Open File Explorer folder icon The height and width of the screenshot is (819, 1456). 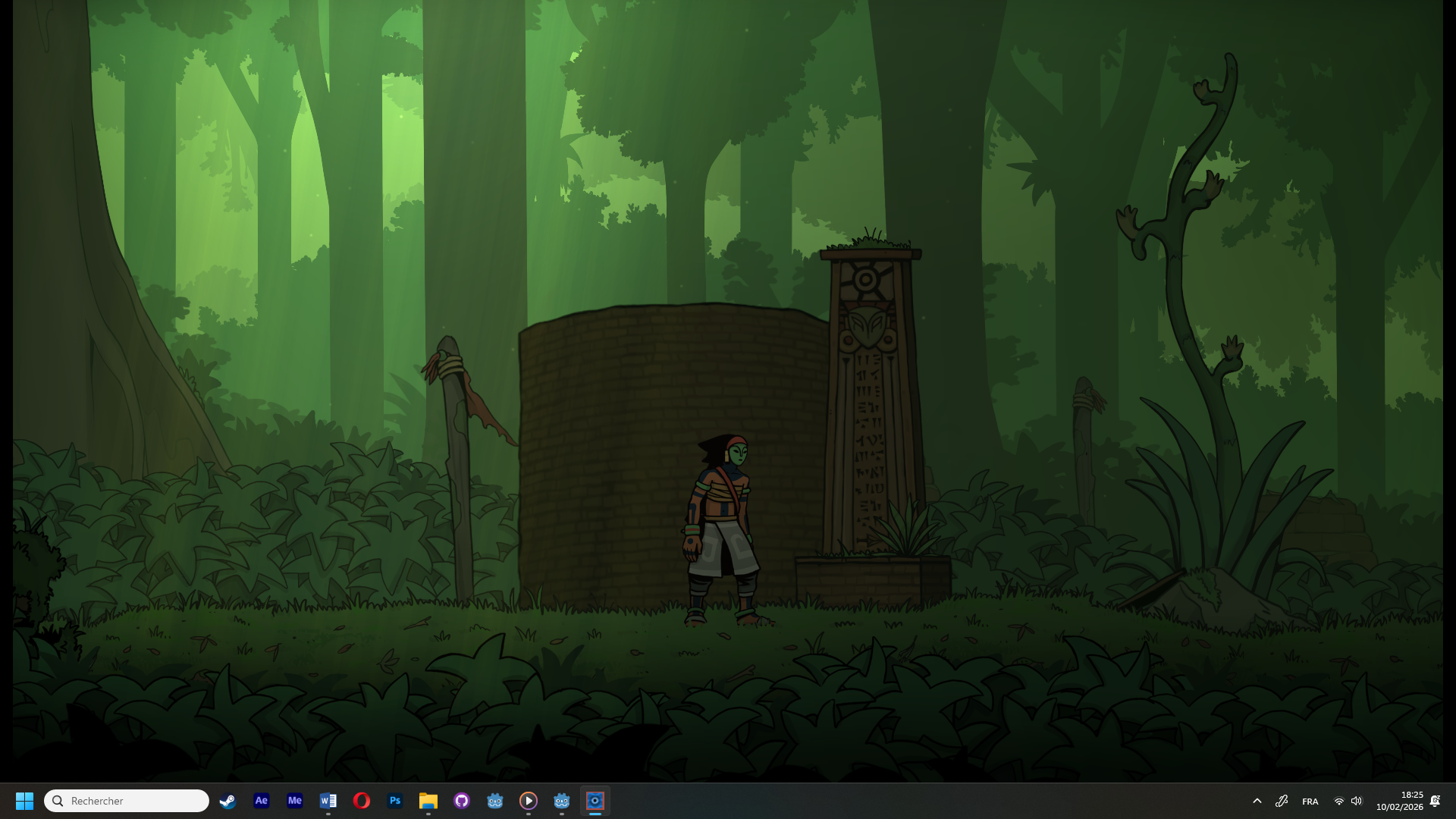428,801
